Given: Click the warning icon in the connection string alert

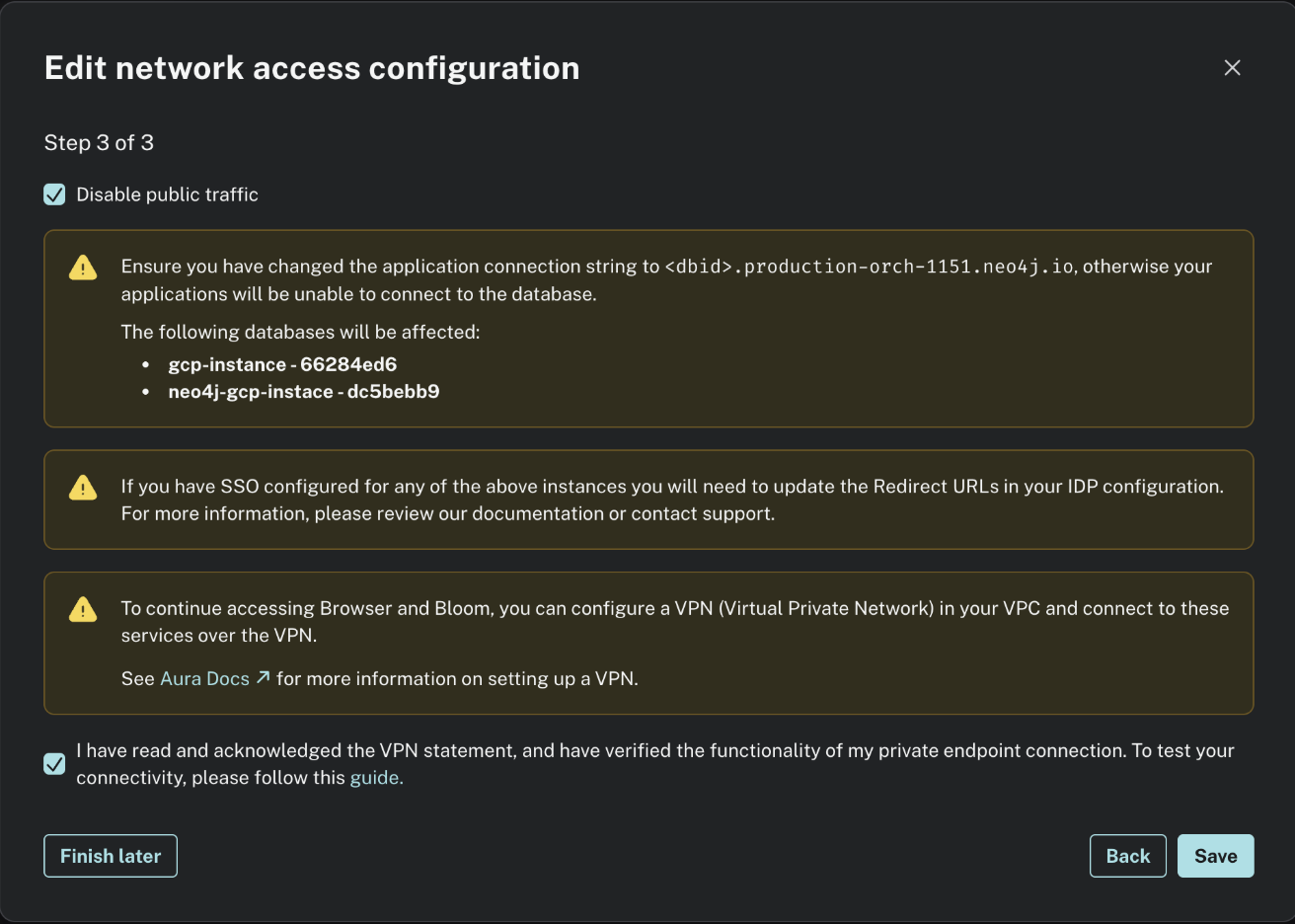Looking at the screenshot, I should pyautogui.click(x=84, y=267).
